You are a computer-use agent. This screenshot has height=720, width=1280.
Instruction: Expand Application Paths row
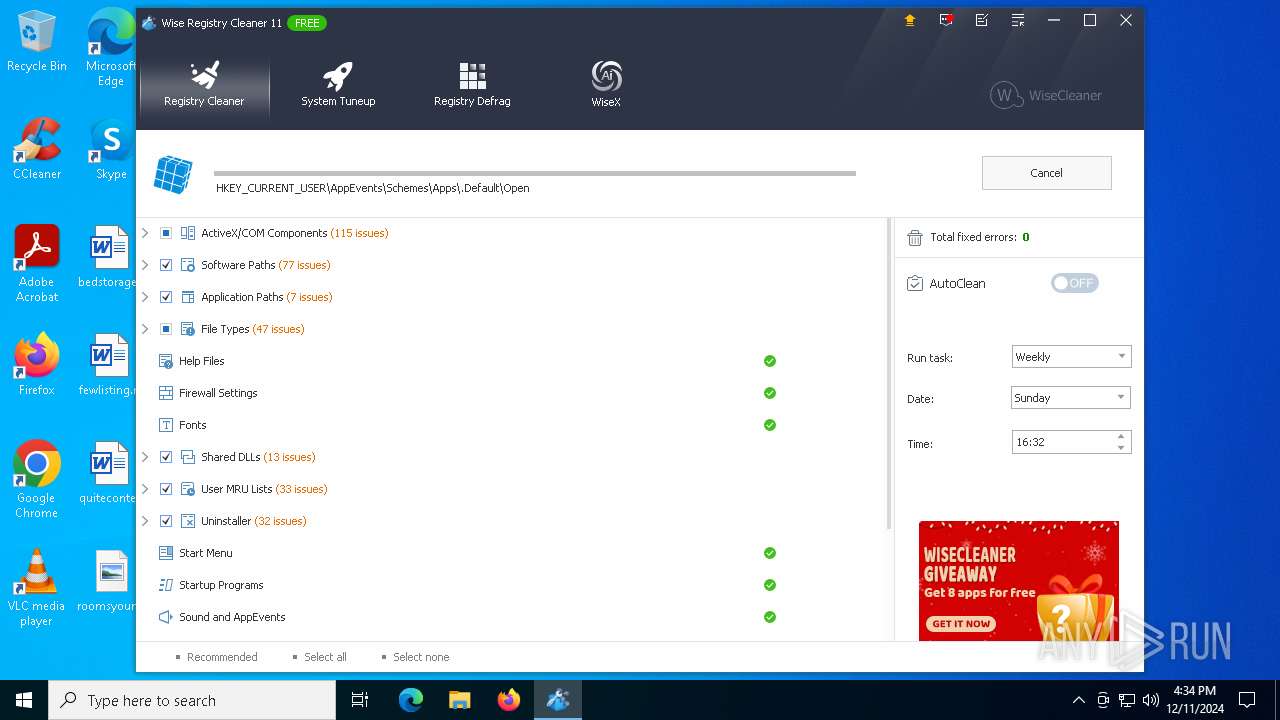point(145,297)
